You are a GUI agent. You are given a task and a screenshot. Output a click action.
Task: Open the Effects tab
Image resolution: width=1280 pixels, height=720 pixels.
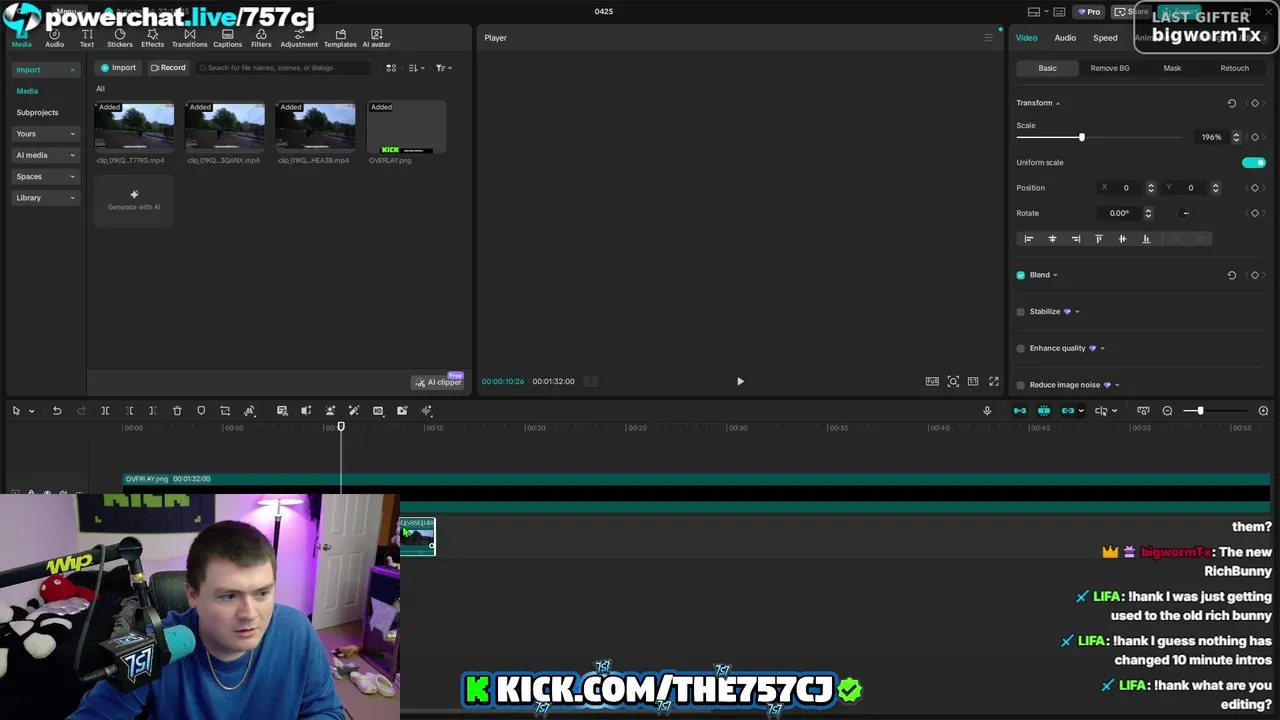coord(152,39)
